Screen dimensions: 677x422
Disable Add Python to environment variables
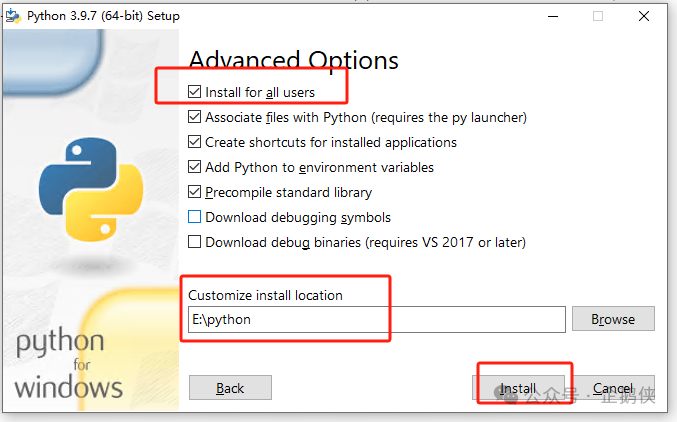point(194,167)
